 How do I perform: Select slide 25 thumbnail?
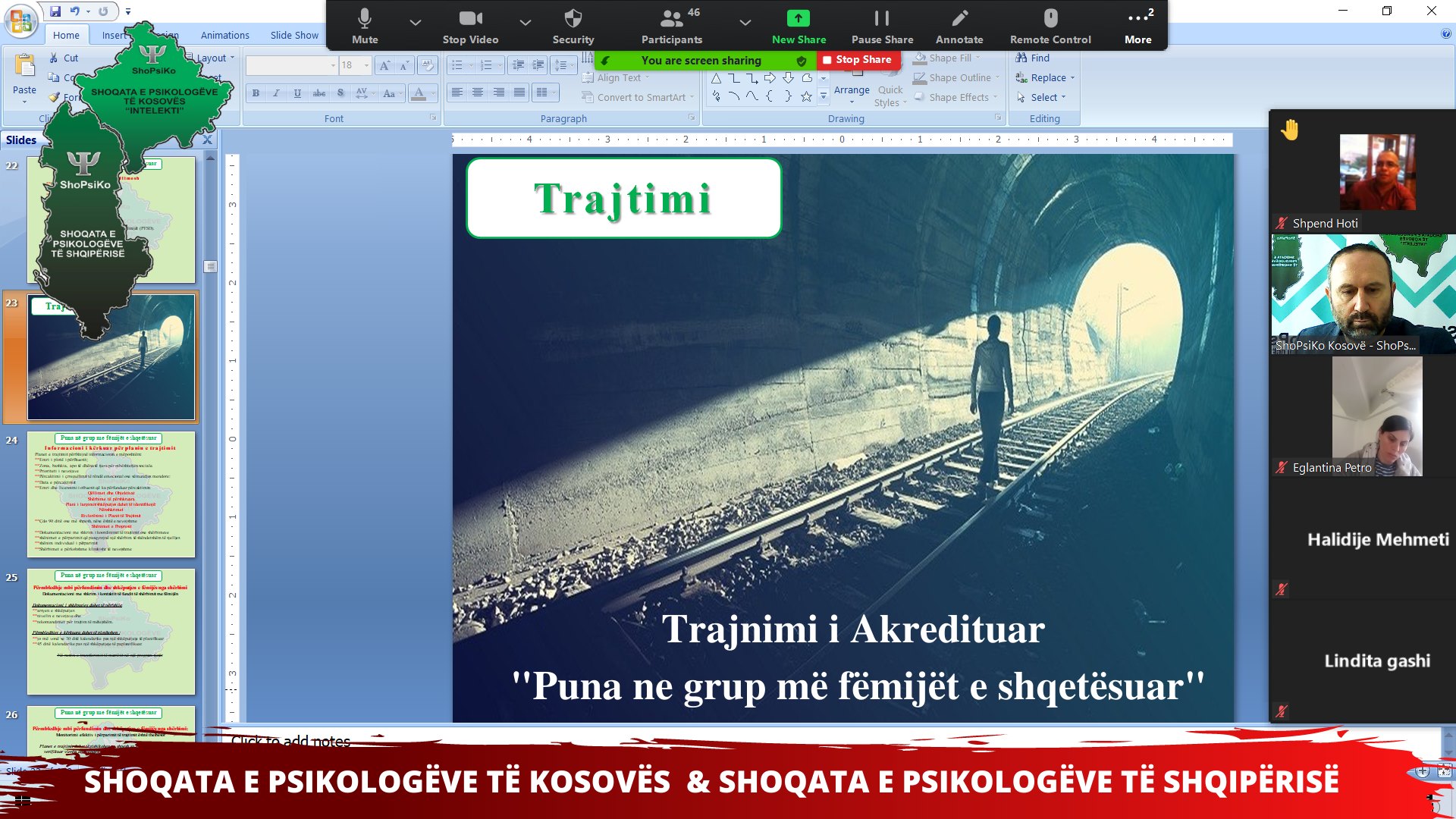(111, 632)
